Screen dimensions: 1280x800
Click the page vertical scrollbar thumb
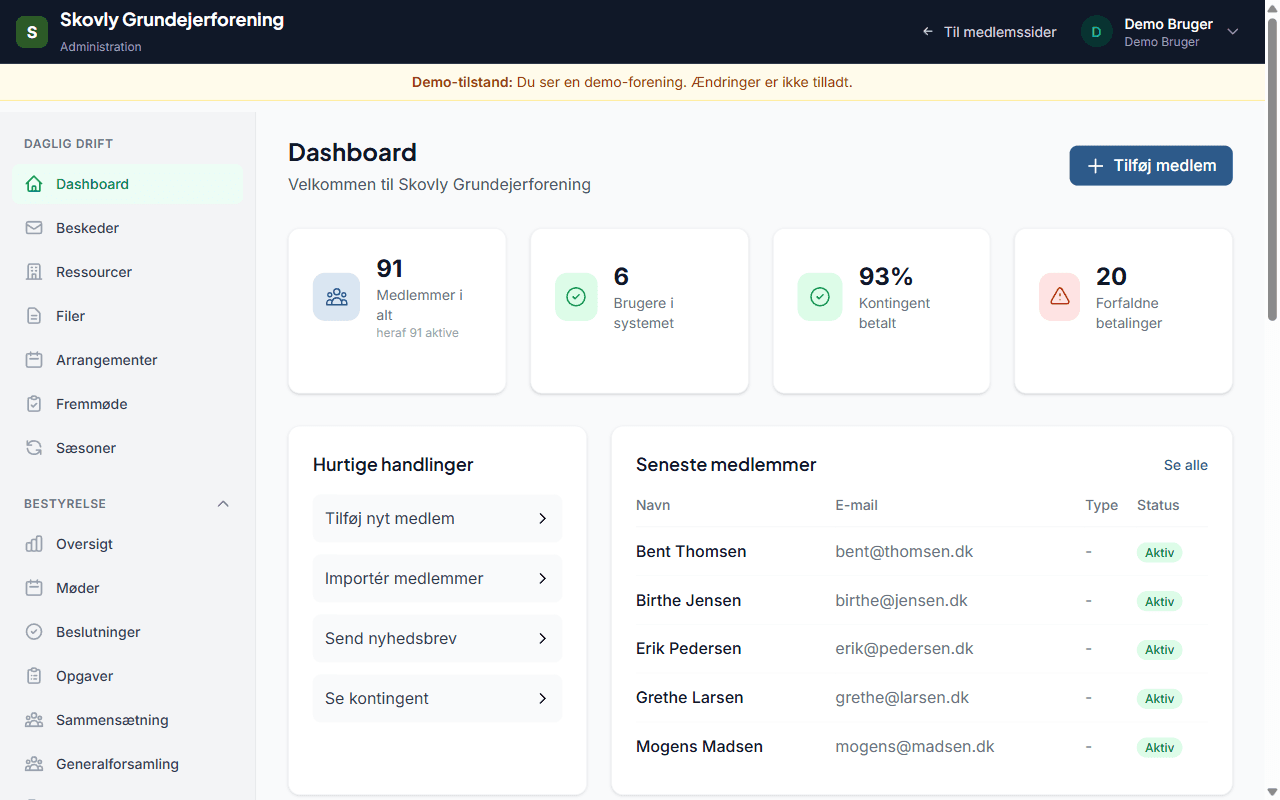1272,170
